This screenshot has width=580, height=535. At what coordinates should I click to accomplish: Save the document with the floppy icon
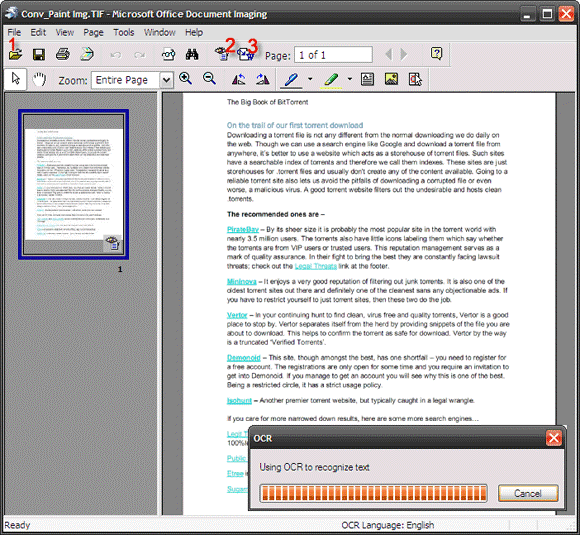click(39, 55)
